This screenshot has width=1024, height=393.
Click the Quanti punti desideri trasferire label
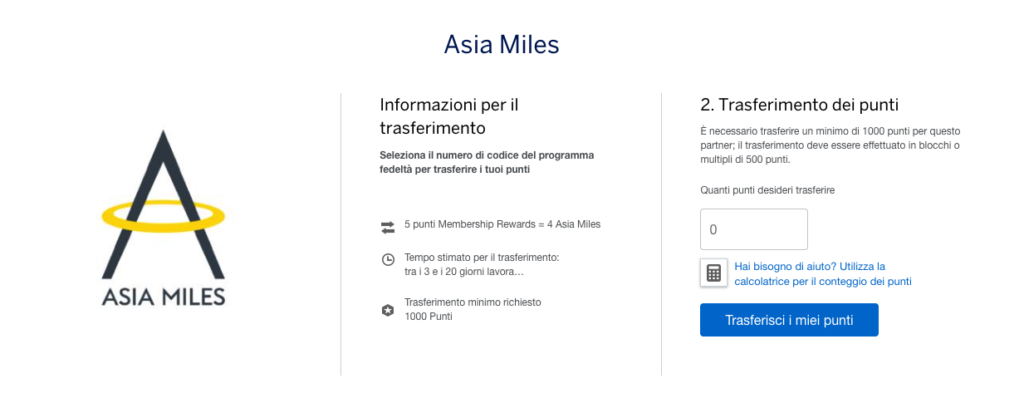(767, 190)
